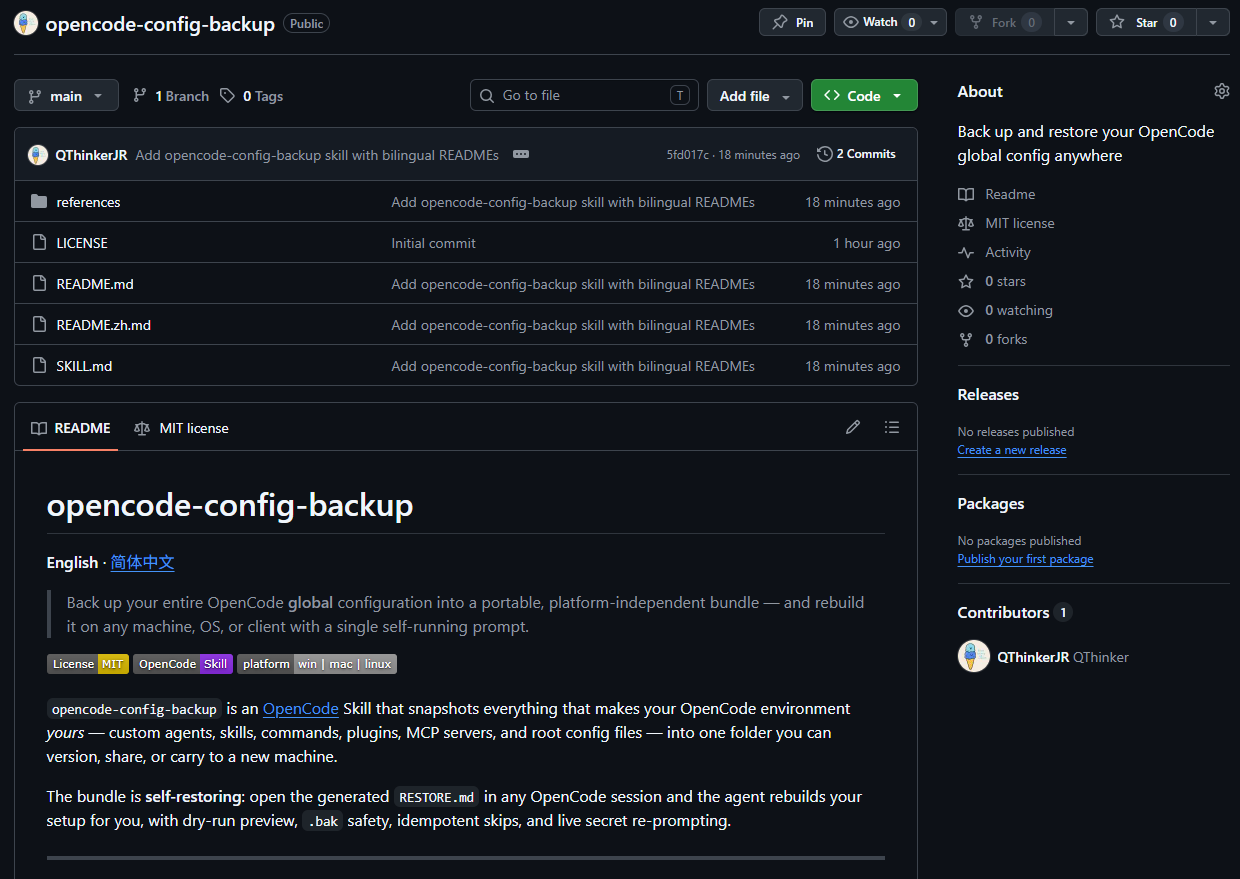Click the pencil icon to edit README
The height and width of the screenshot is (879, 1240).
(853, 427)
